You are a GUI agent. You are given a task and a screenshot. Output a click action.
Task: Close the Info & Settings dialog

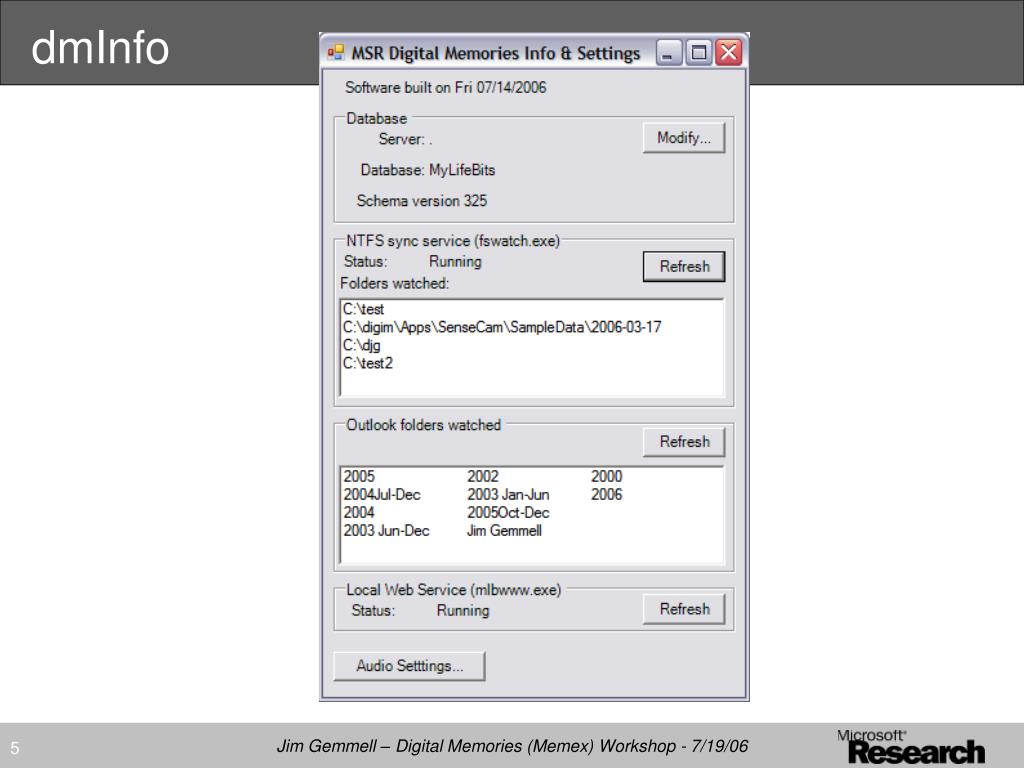729,53
